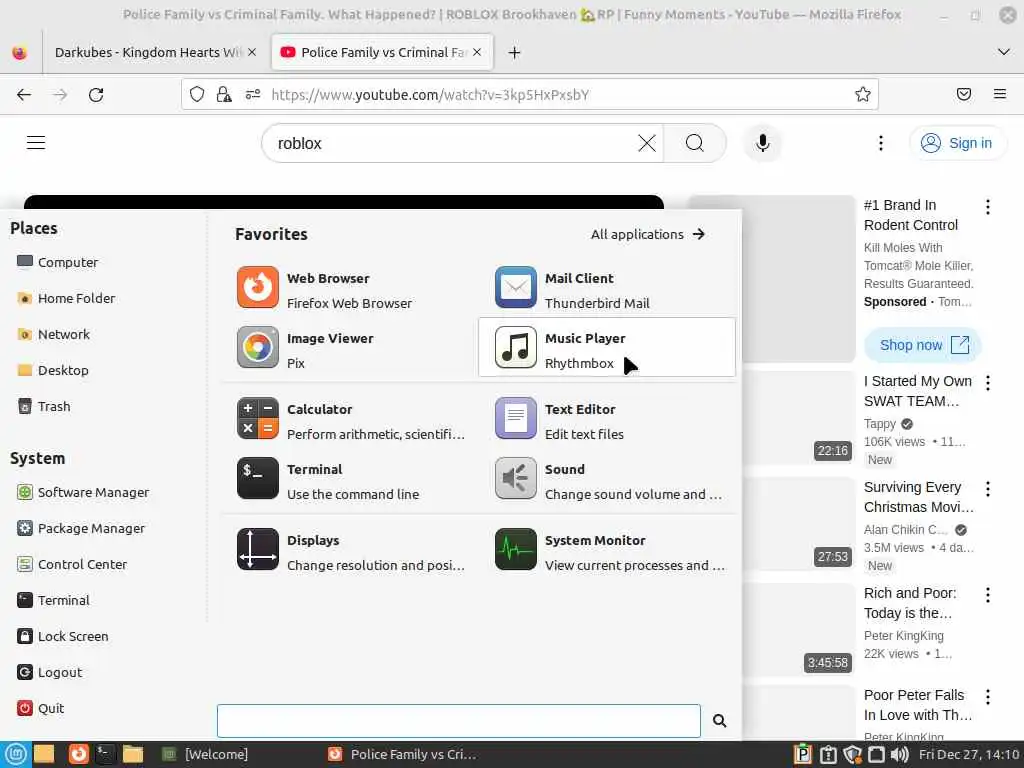This screenshot has width=1024, height=768.
Task: Open Trash from Places
Action: coord(44,406)
